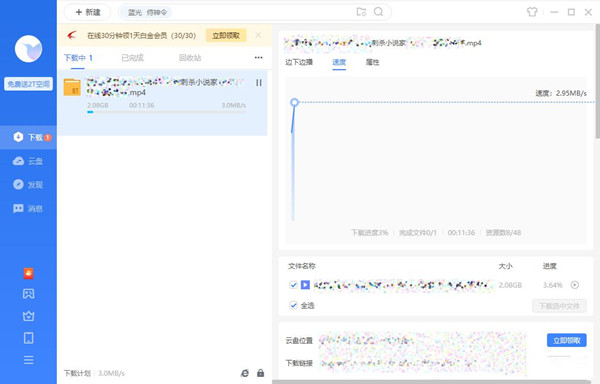Click the red swallow banner icon
The width and height of the screenshot is (600, 384).
(x=72, y=35)
